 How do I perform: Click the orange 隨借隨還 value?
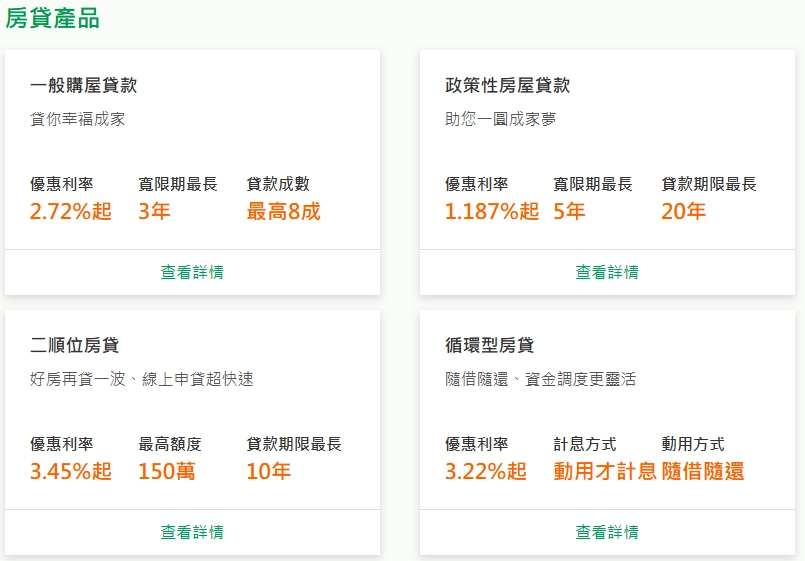tap(703, 472)
